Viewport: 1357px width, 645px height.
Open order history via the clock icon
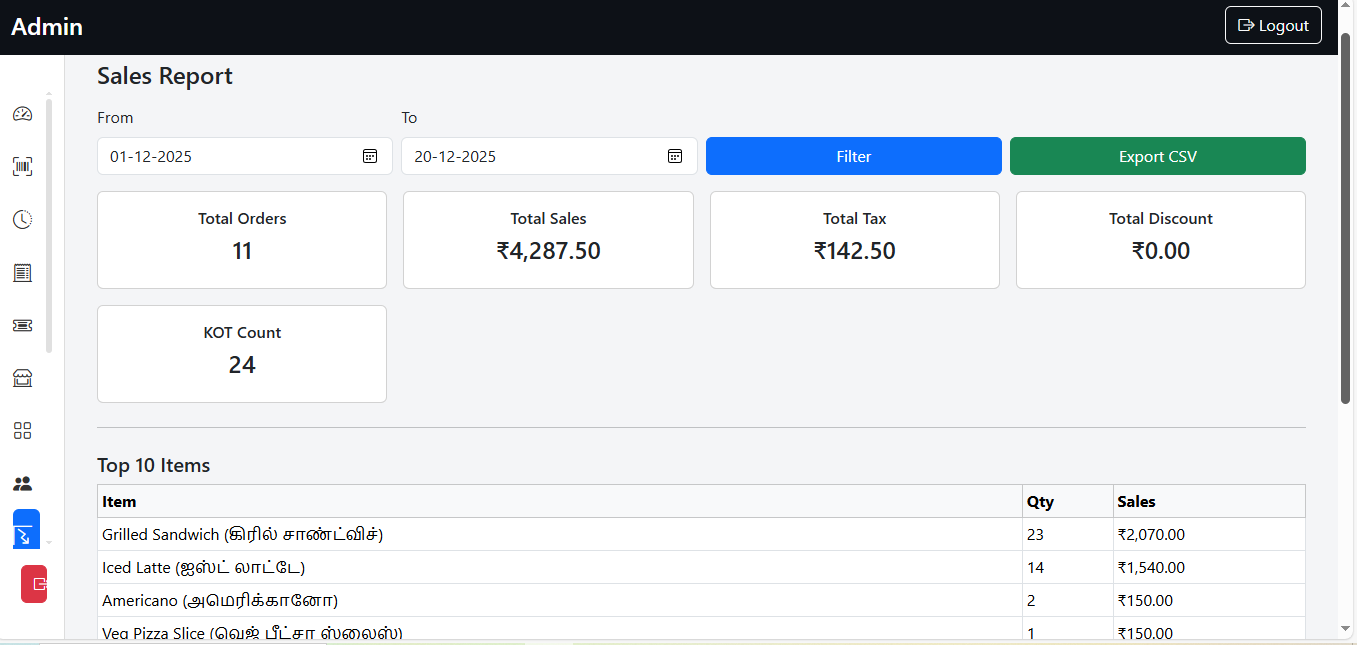coord(22,219)
